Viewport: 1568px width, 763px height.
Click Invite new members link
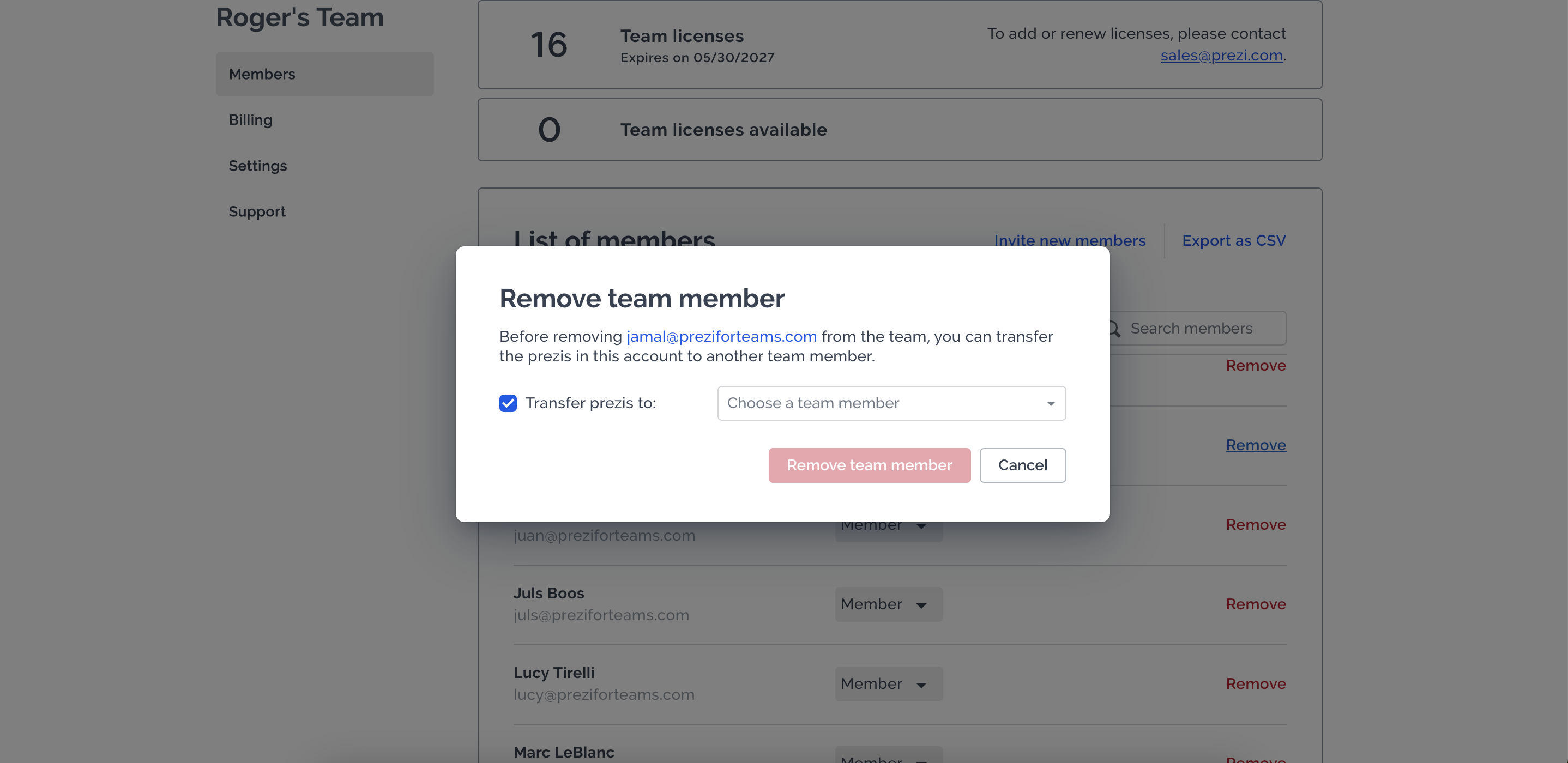point(1070,240)
